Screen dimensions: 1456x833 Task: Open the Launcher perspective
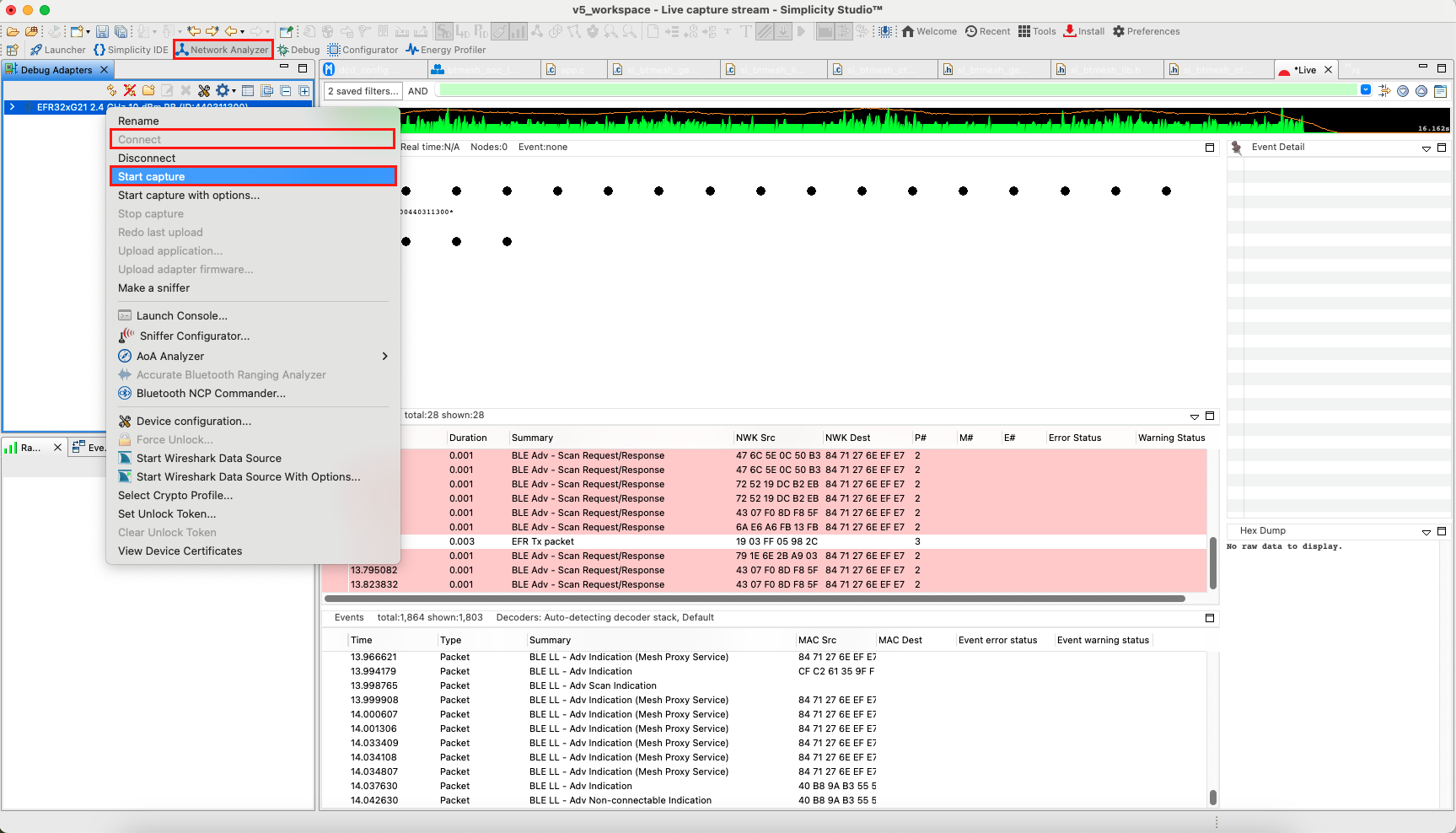pyautogui.click(x=58, y=50)
